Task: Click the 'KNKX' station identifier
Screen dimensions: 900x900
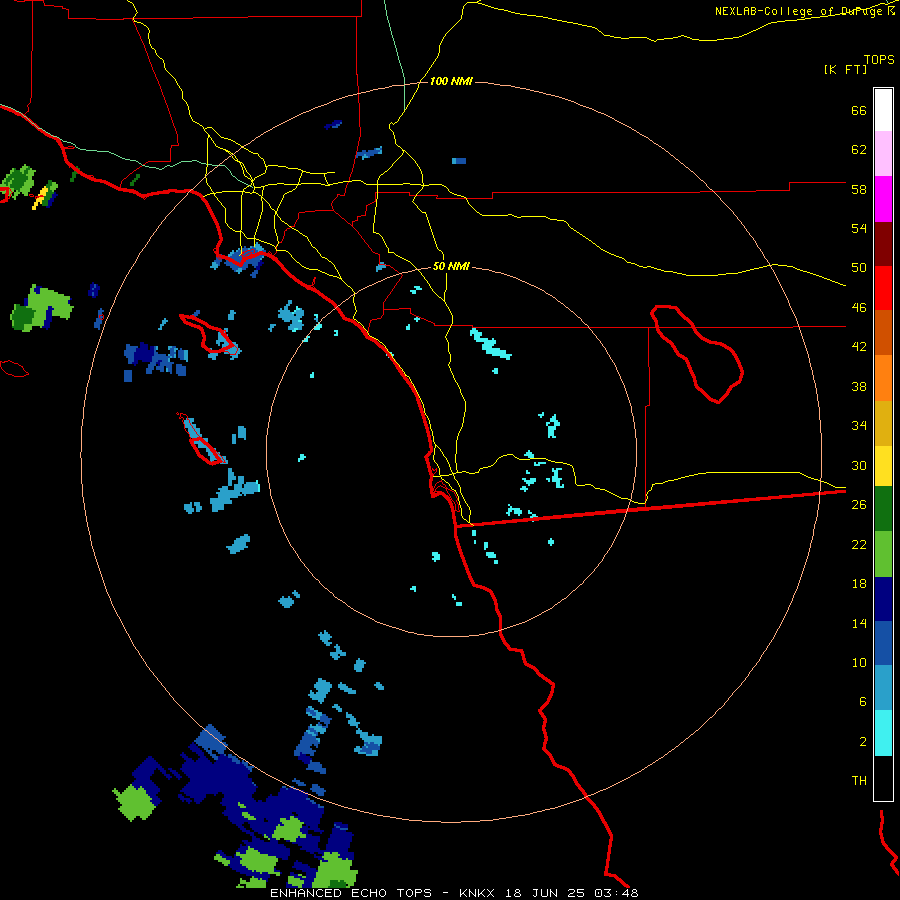Action: click(x=479, y=893)
